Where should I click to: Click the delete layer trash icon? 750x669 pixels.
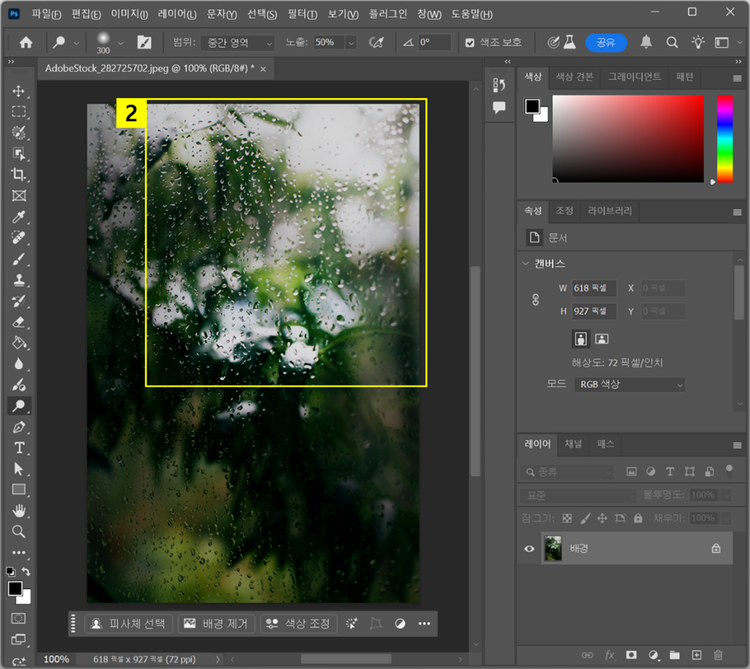pyautogui.click(x=719, y=655)
